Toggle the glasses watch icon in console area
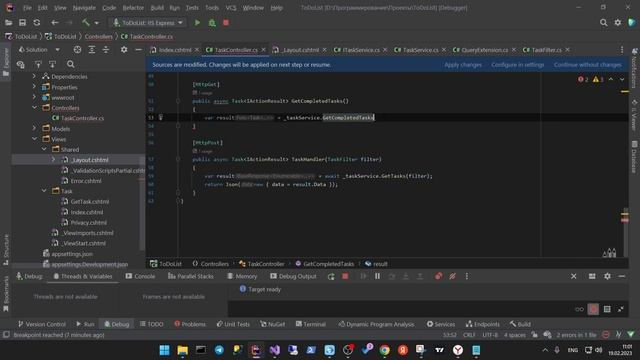The height and width of the screenshot is (360, 640). 579,309
